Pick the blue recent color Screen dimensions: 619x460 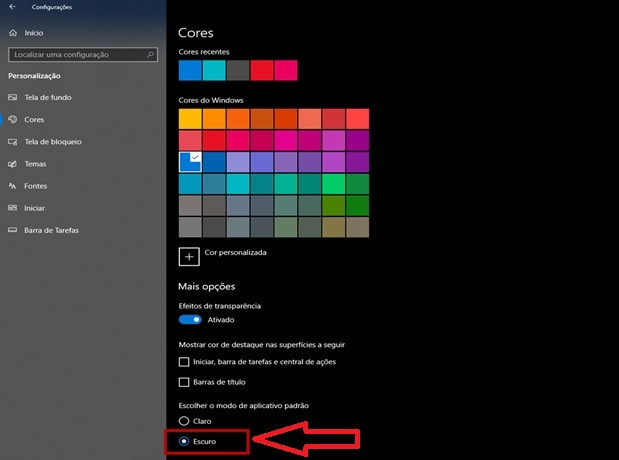pyautogui.click(x=190, y=70)
